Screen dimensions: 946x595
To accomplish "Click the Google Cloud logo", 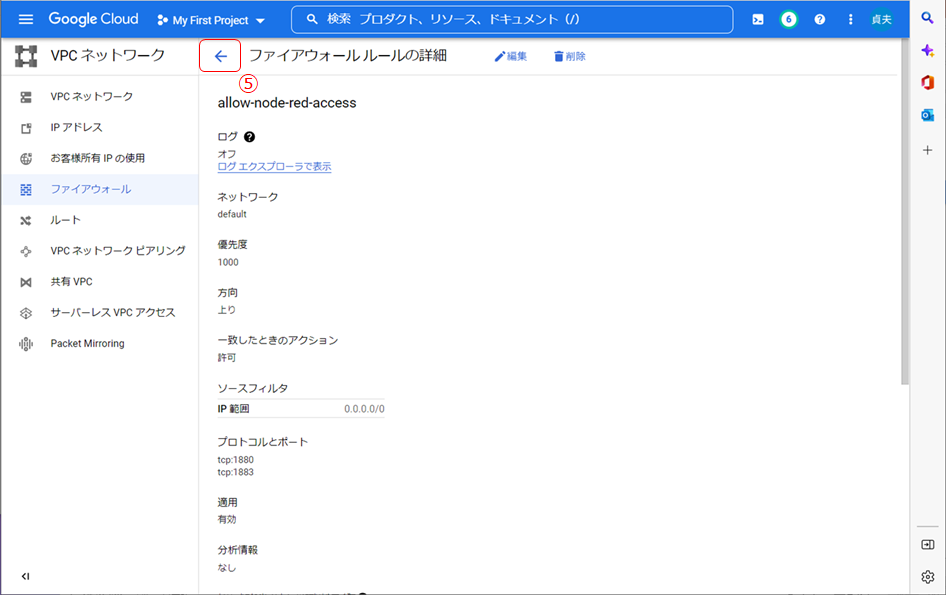I will coord(96,20).
